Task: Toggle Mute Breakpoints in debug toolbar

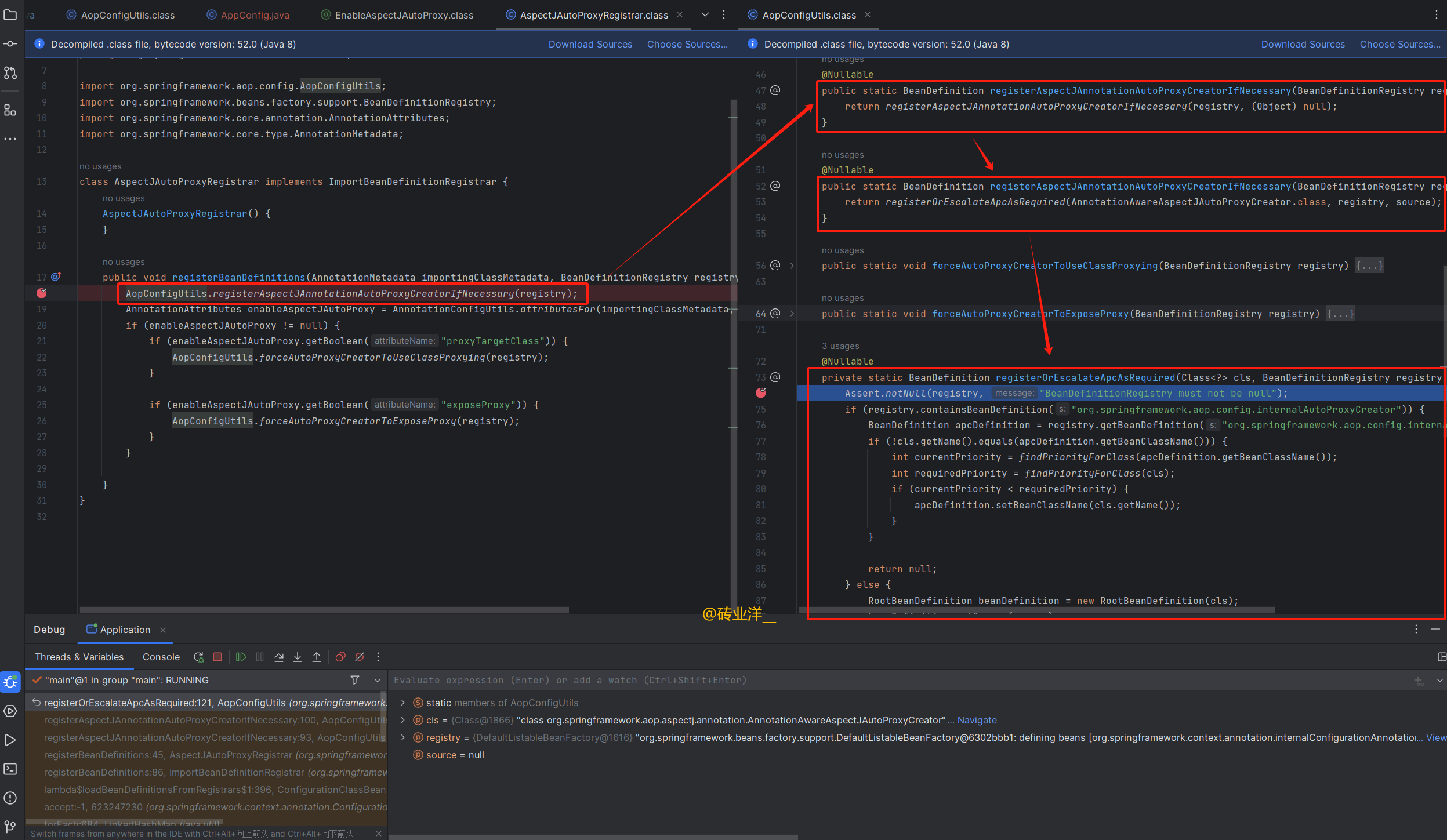Action: point(360,657)
